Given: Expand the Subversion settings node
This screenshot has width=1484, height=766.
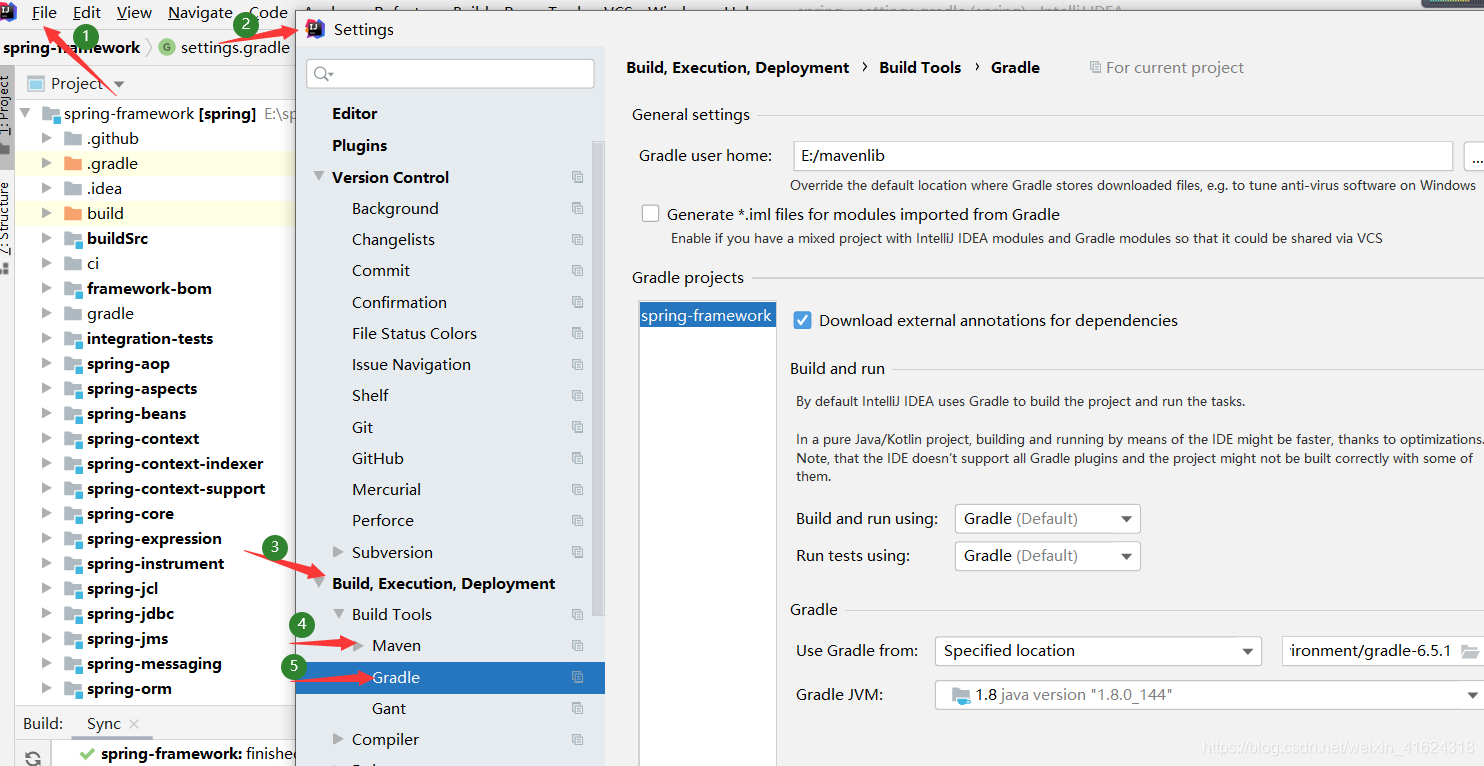Looking at the screenshot, I should (x=338, y=552).
